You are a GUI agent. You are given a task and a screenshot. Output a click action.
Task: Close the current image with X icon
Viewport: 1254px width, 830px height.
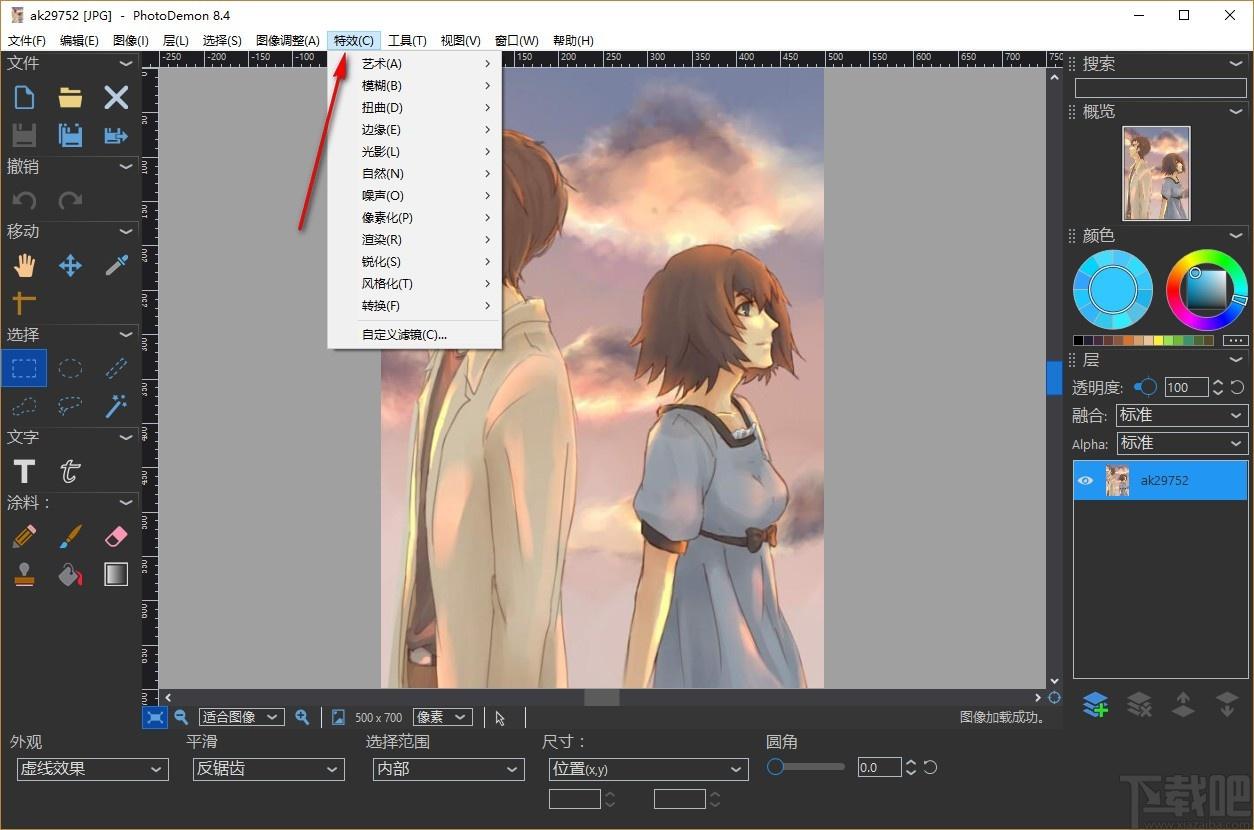[116, 97]
